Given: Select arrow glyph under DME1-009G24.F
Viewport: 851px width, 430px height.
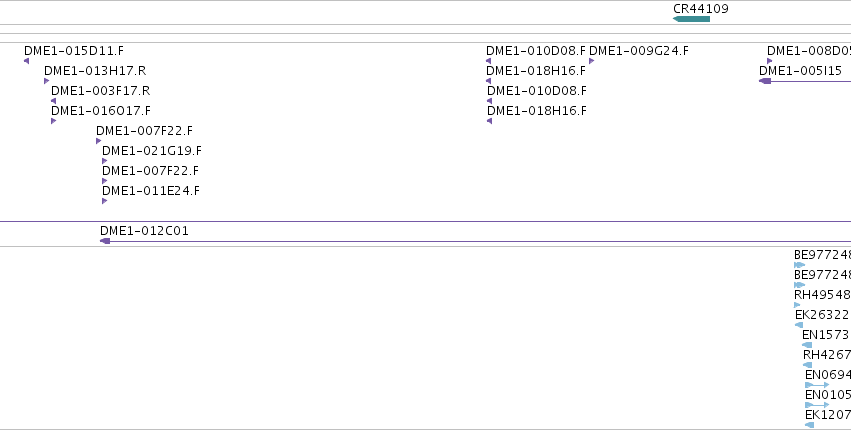Looking at the screenshot, I should pyautogui.click(x=592, y=61).
